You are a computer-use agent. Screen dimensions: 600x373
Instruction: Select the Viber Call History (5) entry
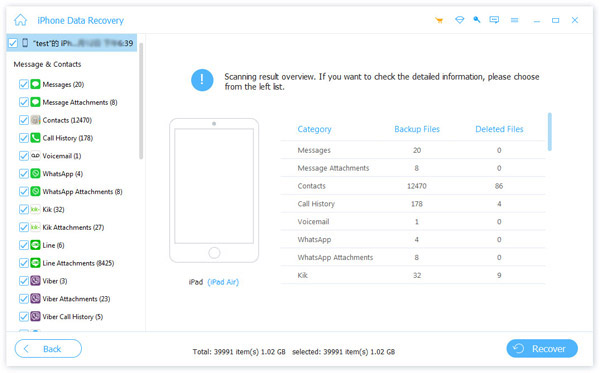point(73,317)
